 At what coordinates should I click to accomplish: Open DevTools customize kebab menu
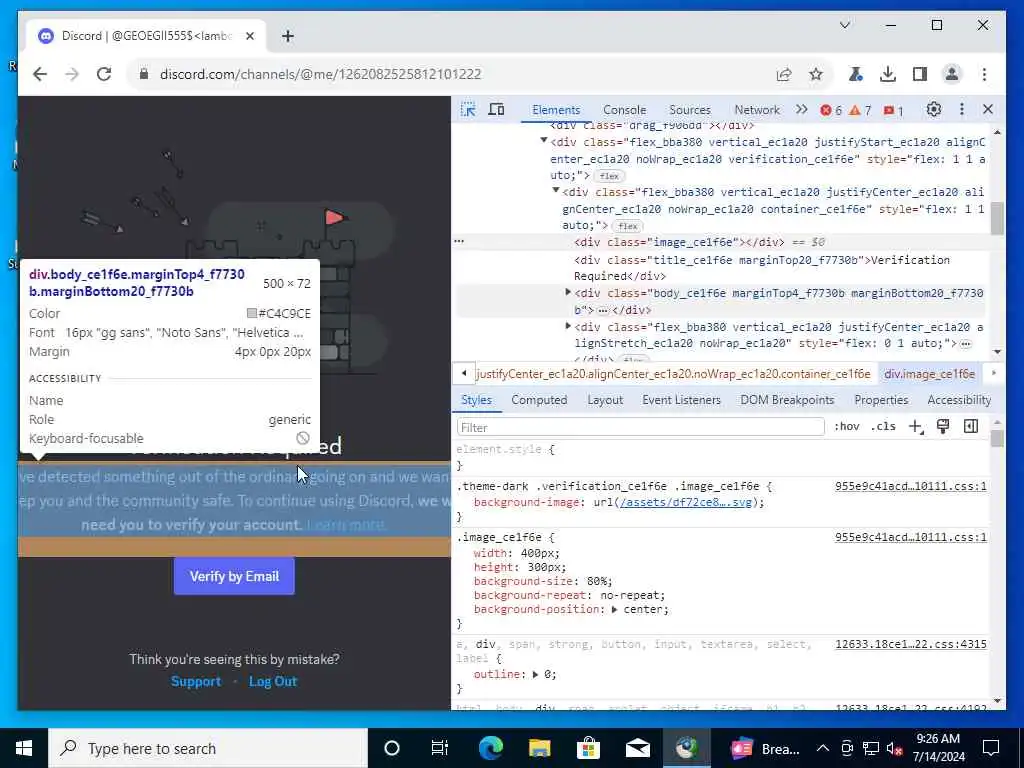pyautogui.click(x=961, y=109)
